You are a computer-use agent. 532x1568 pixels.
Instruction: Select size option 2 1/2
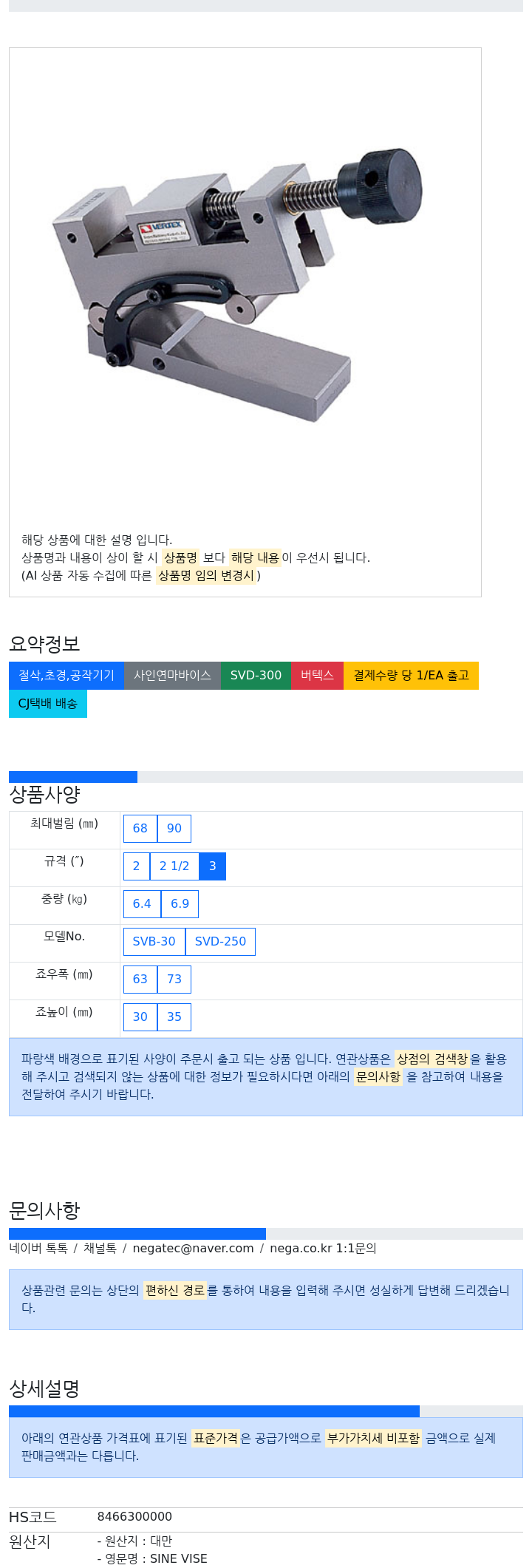[x=174, y=866]
